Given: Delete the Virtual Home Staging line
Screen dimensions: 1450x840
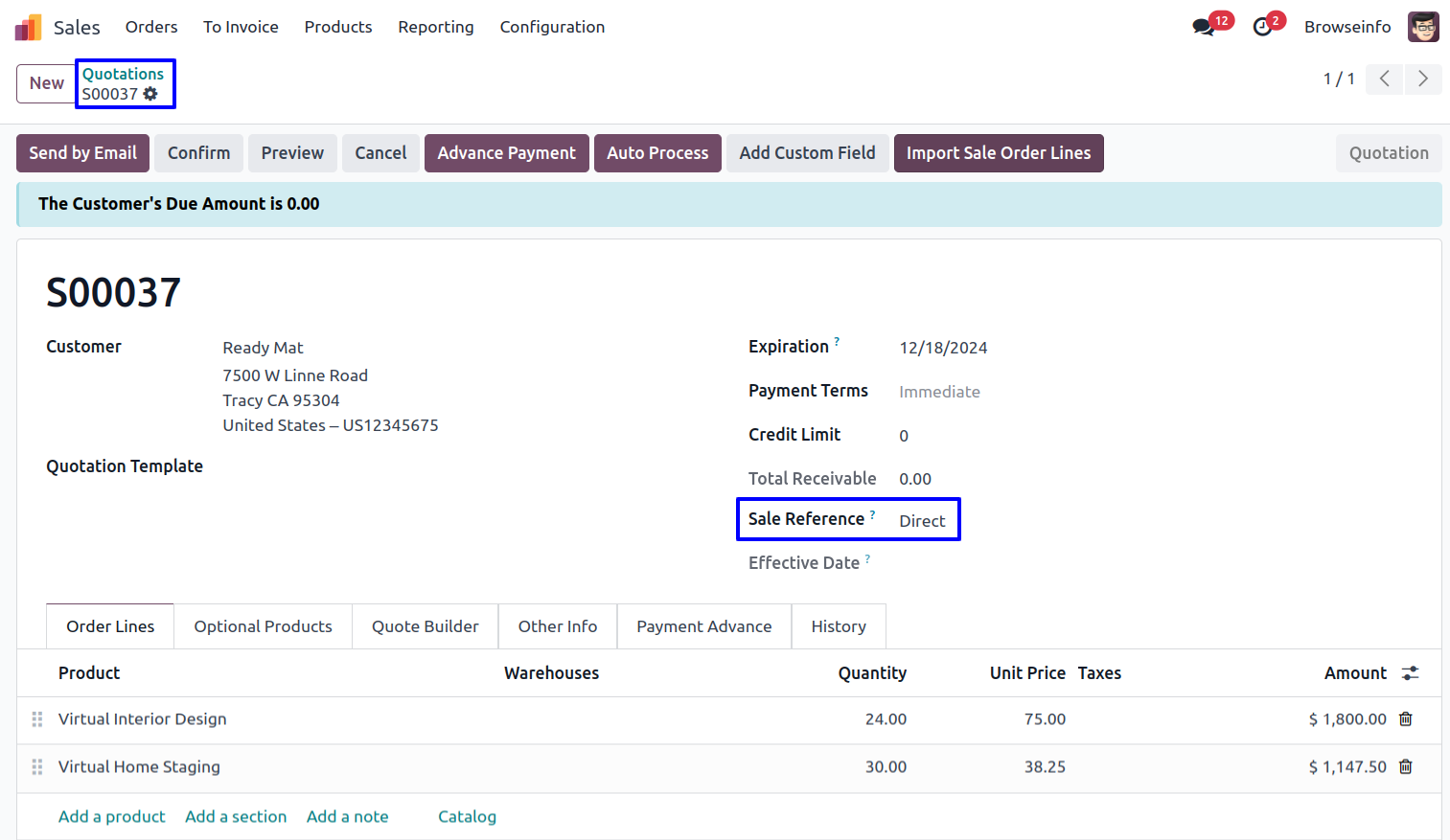Looking at the screenshot, I should coord(1405,767).
